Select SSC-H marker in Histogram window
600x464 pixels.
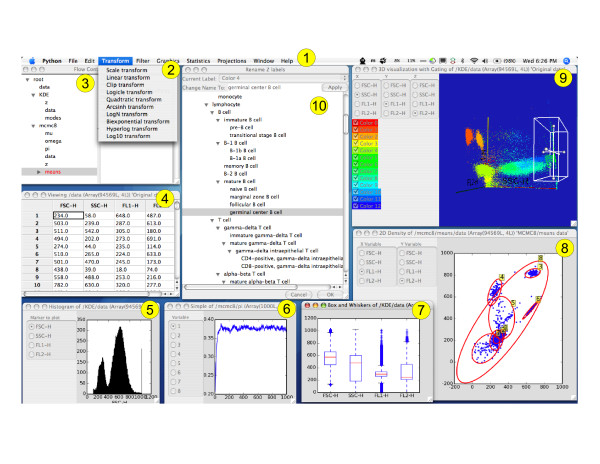tap(31, 336)
